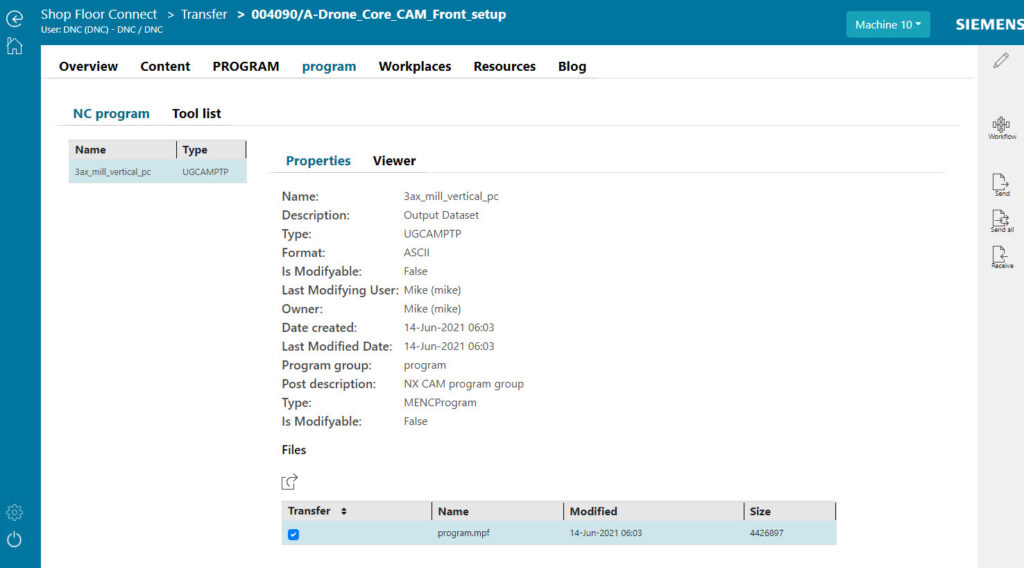The height and width of the screenshot is (568, 1024).
Task: Click the Program group value program
Action: click(424, 365)
